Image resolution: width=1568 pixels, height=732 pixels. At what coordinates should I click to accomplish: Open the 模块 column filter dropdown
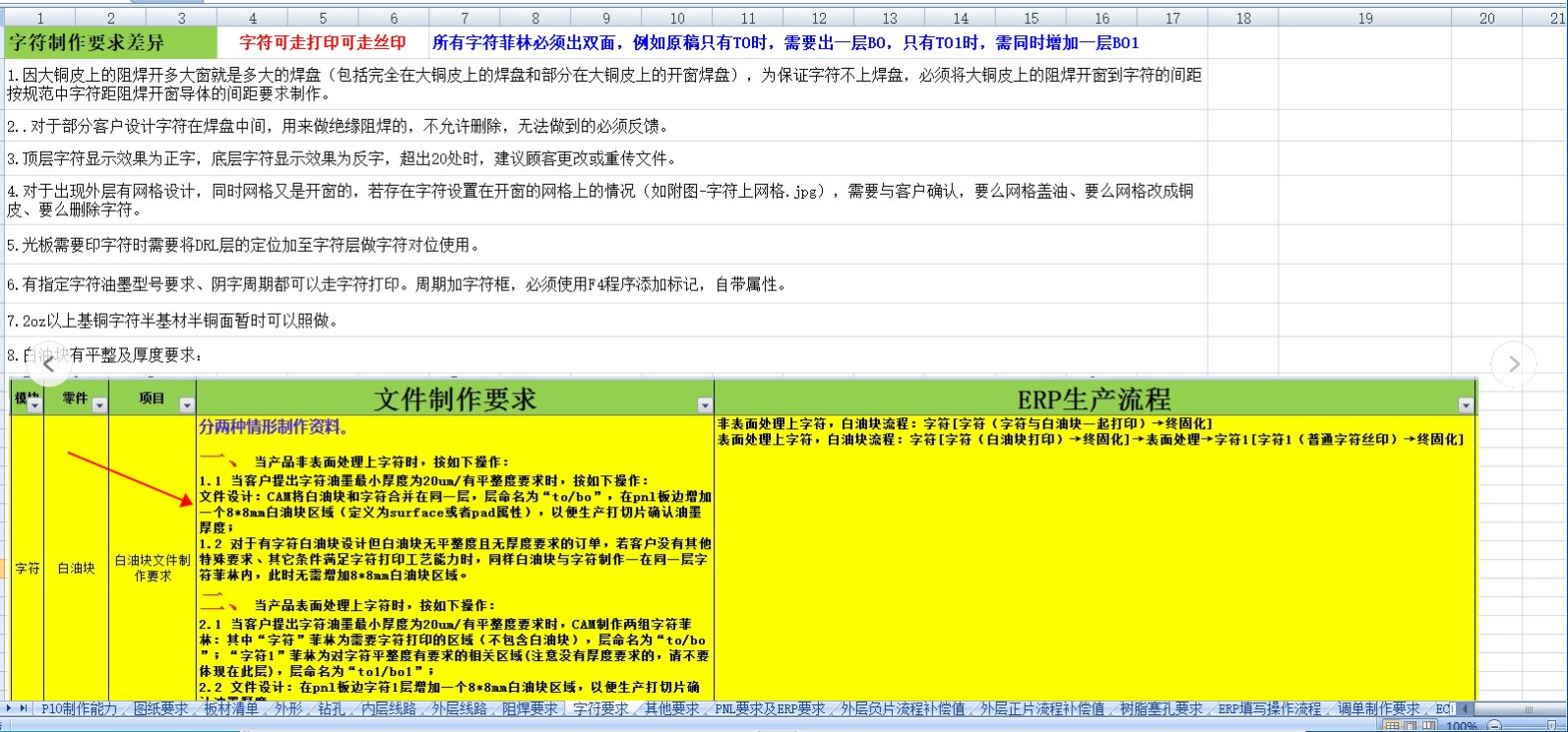(35, 405)
